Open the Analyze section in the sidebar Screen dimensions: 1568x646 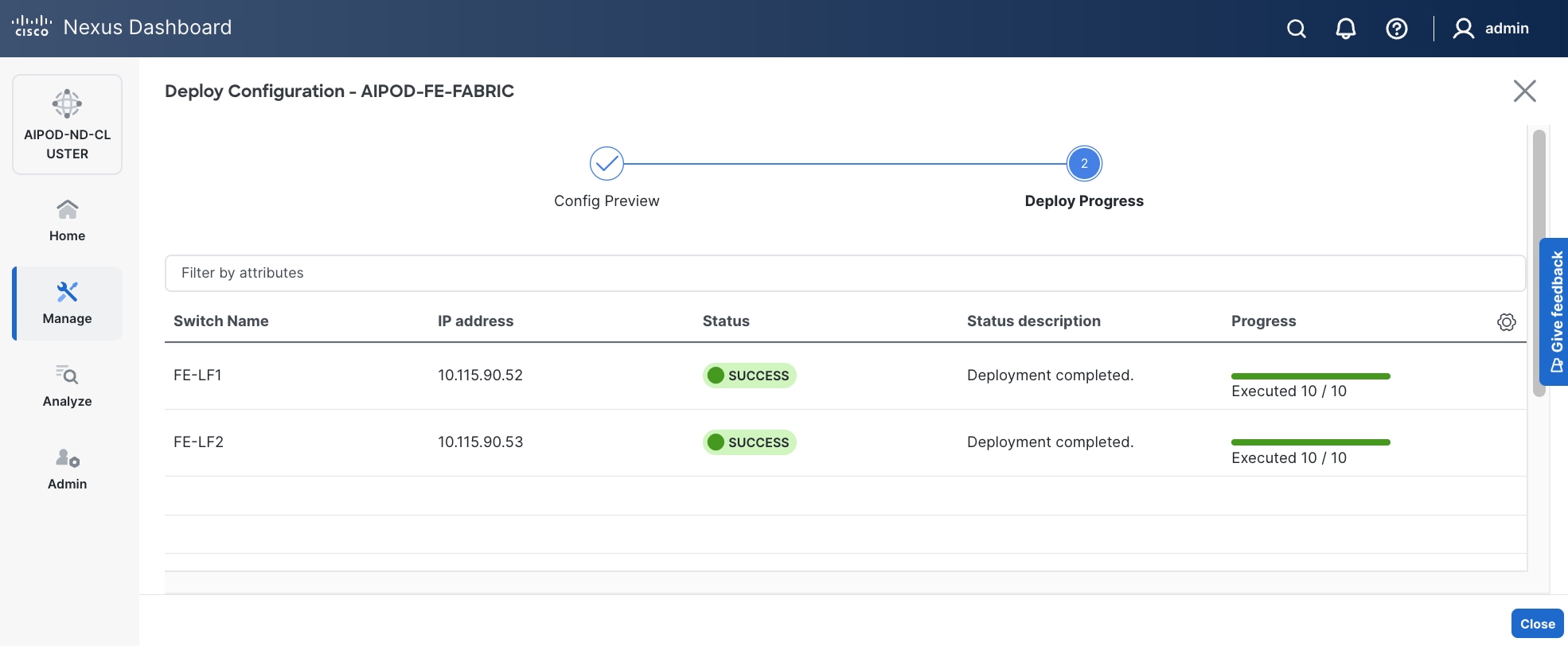click(x=68, y=386)
